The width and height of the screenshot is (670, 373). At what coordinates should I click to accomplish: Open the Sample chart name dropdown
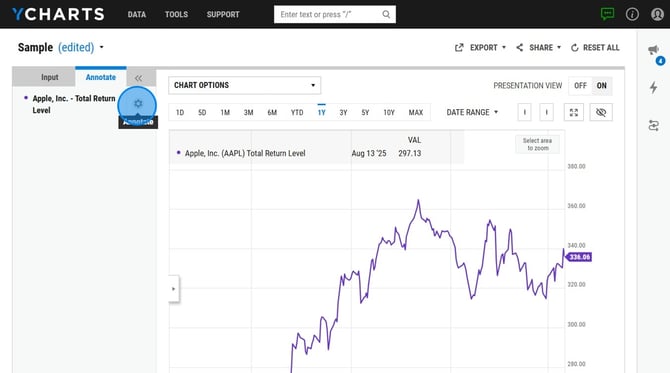pos(101,47)
